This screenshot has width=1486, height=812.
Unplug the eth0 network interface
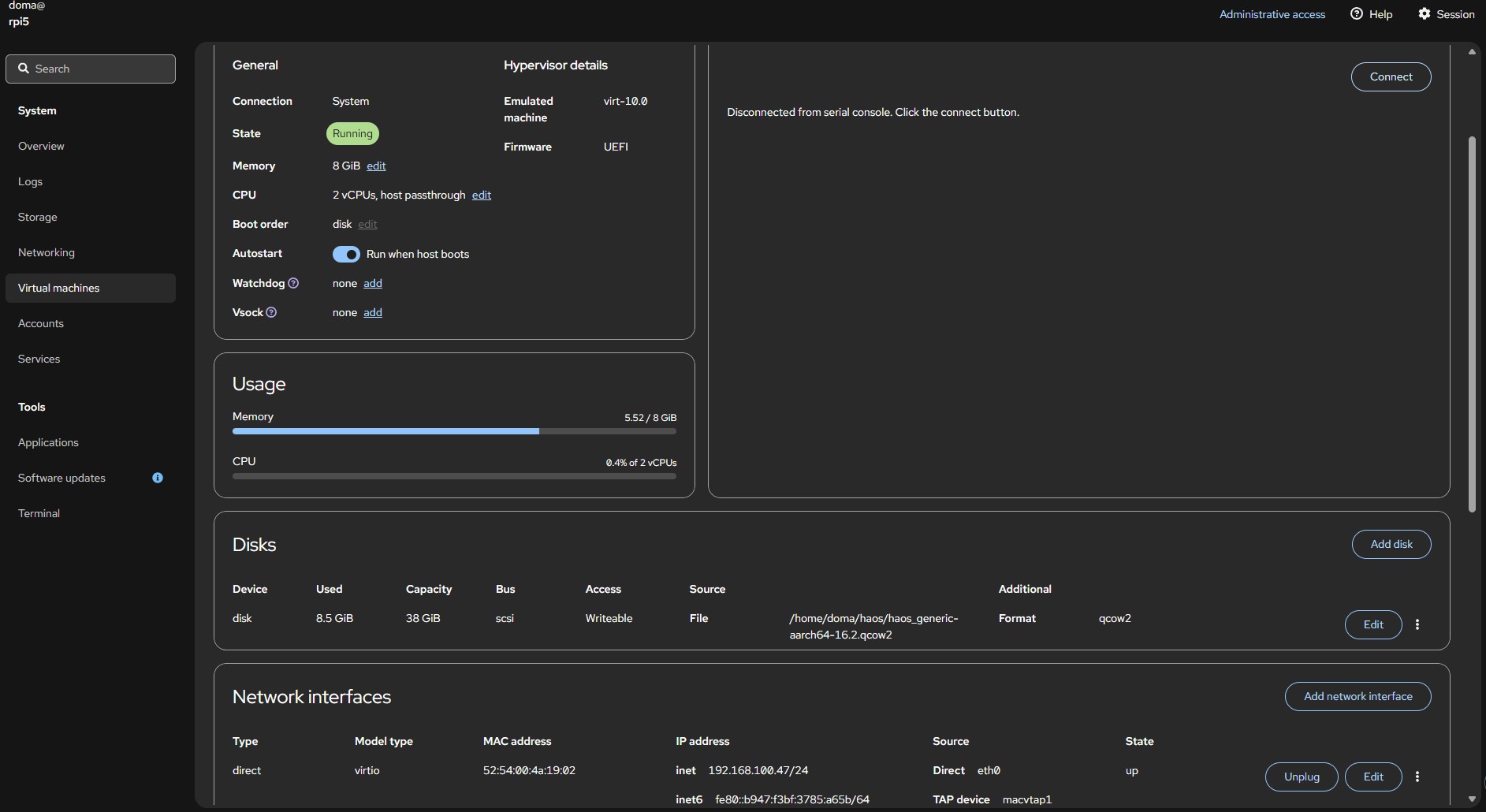pyautogui.click(x=1301, y=777)
